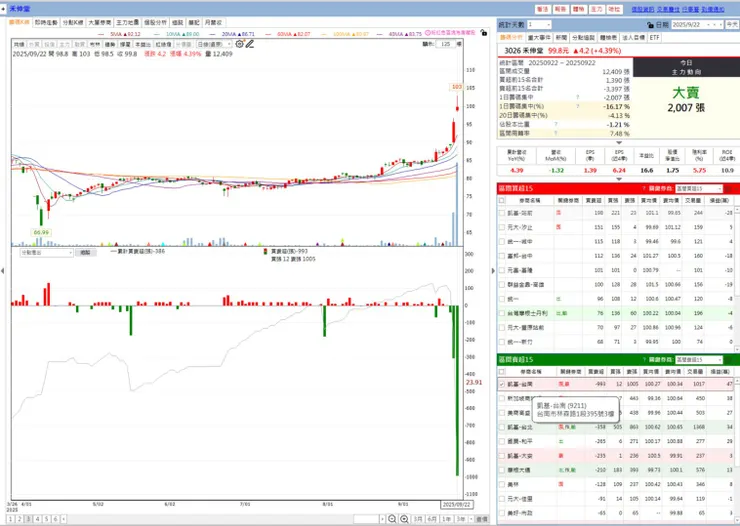Screen dimensions: 740x526
Task: Check the 凱基-大安 seller row checkbox
Action: (502, 456)
